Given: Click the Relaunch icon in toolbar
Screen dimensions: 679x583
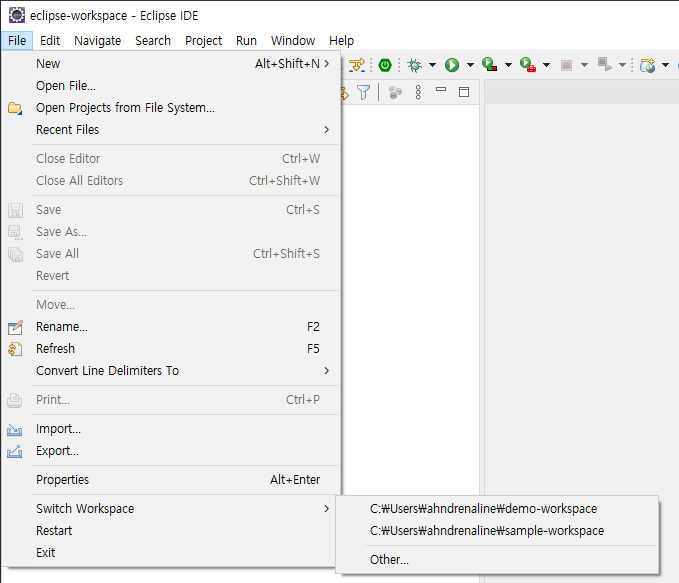Looking at the screenshot, I should [605, 65].
